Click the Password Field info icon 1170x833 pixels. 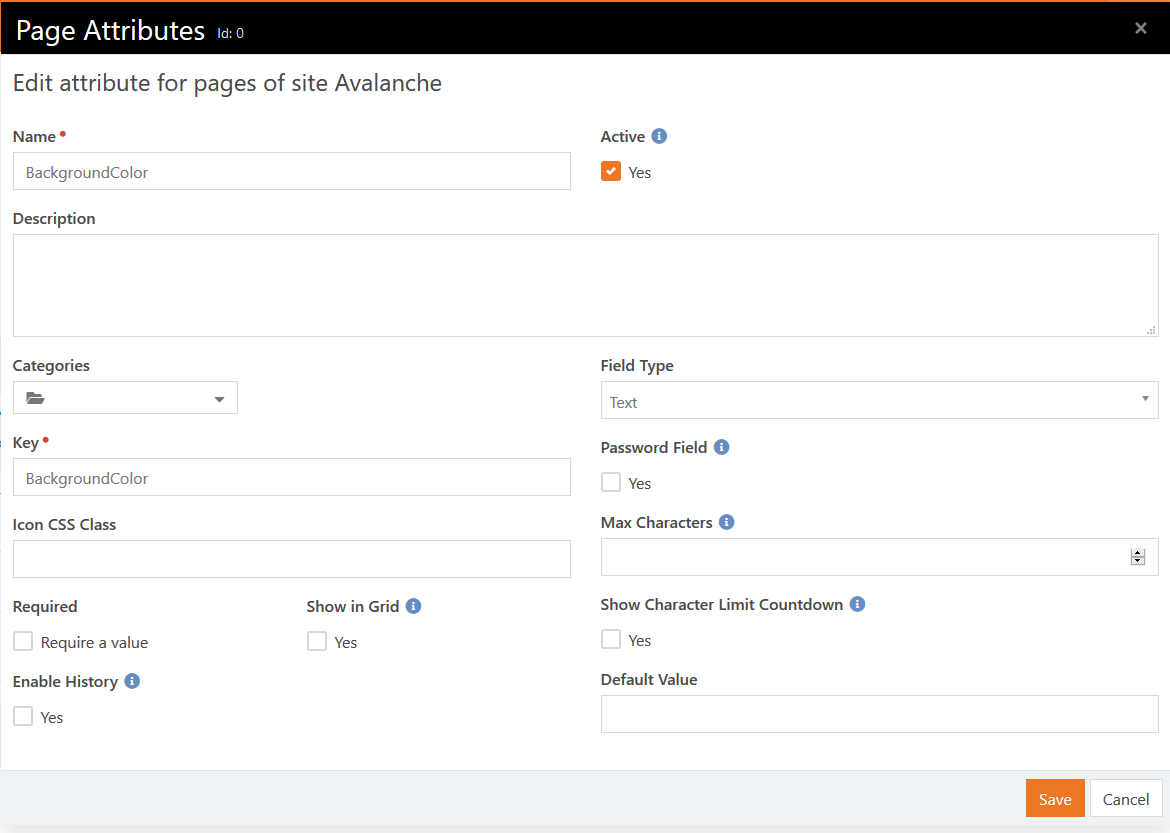pos(722,447)
